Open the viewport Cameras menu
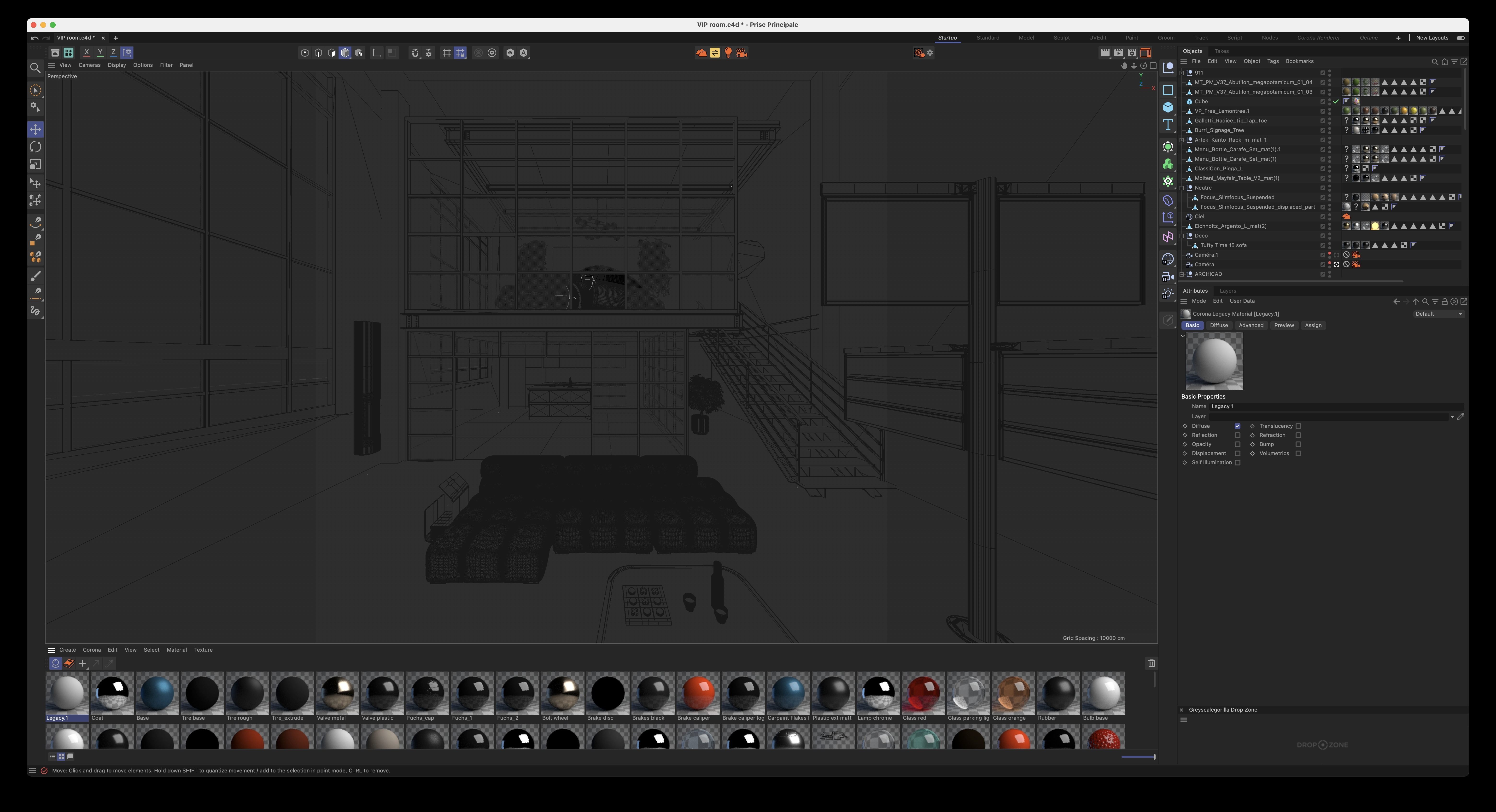The image size is (1496, 812). pyautogui.click(x=89, y=65)
